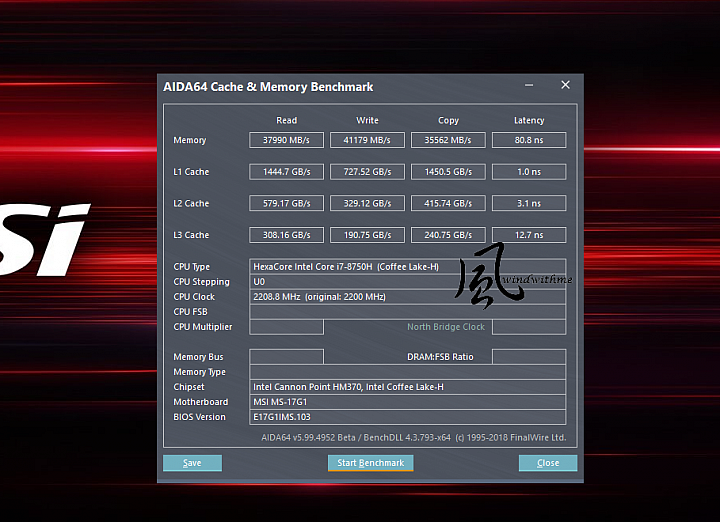Click Start Benchmark button
Screen dimensions: 720x522
(371, 463)
